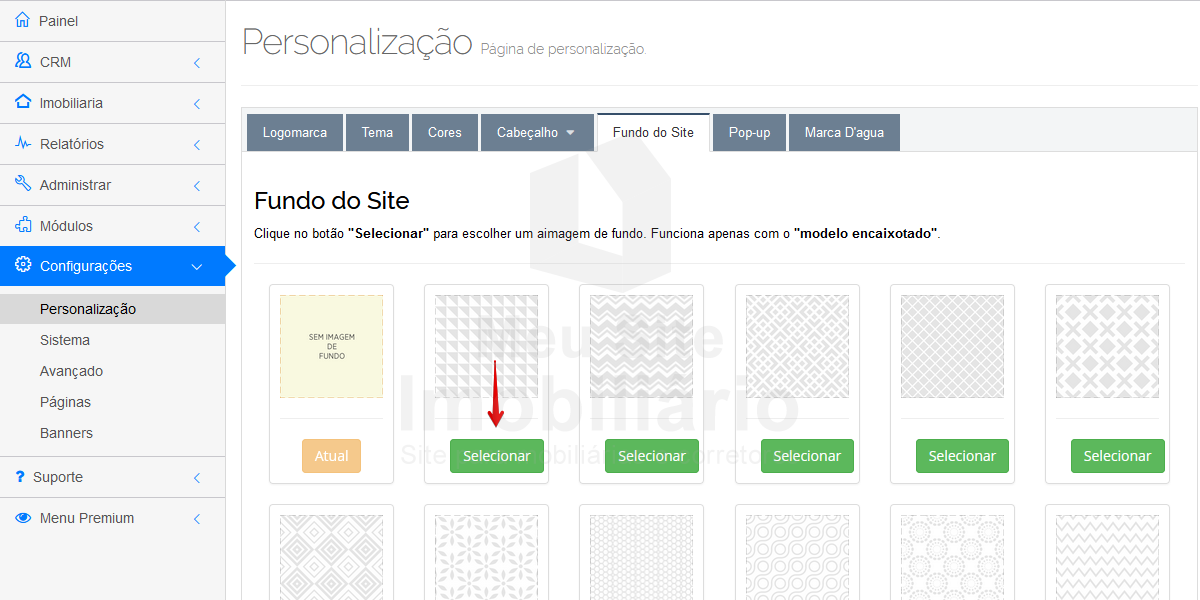
Task: Select the 'Sem imagem de fundo' swatch
Action: tap(331, 346)
